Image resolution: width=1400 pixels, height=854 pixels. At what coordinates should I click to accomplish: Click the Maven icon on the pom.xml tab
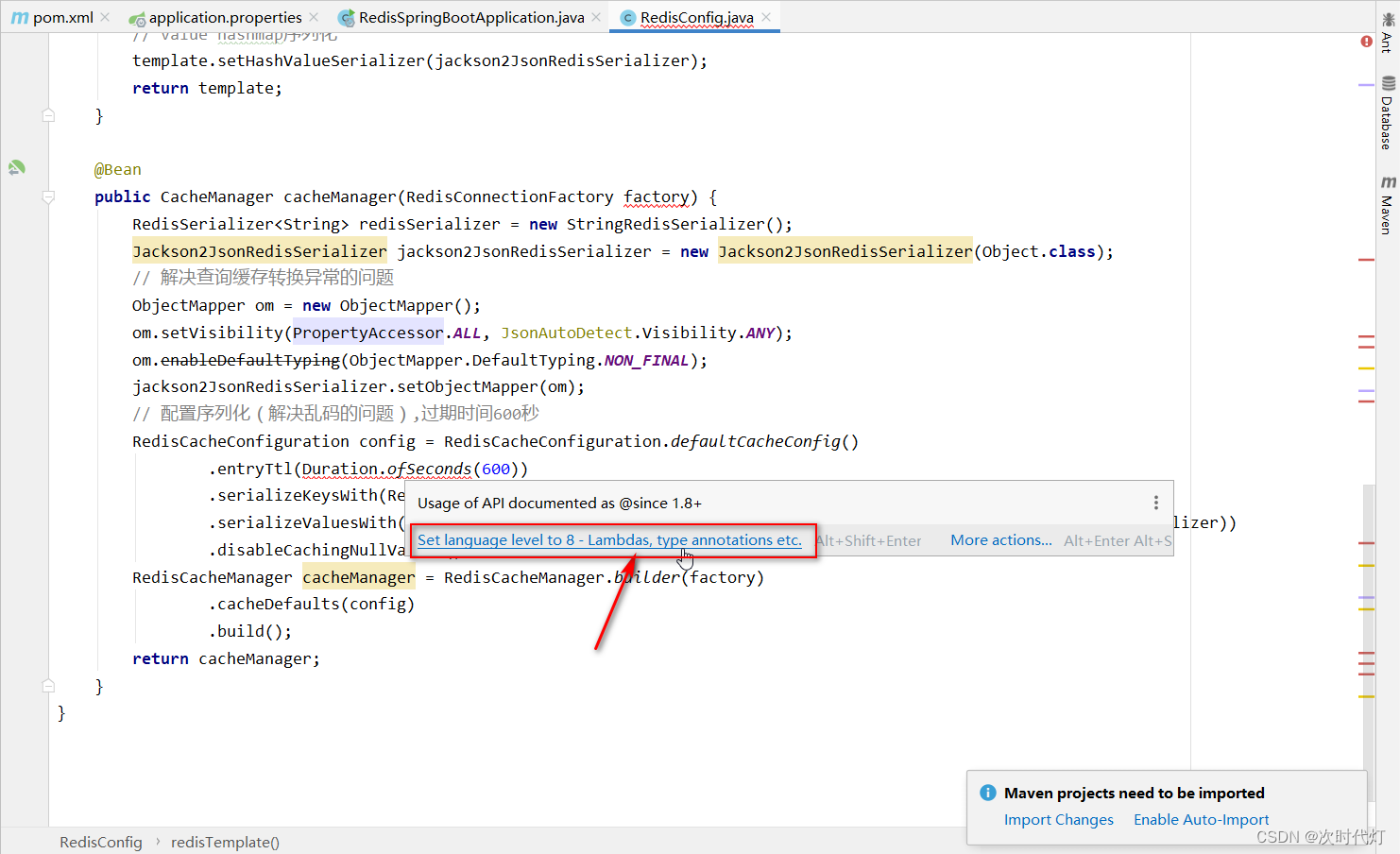coord(20,16)
